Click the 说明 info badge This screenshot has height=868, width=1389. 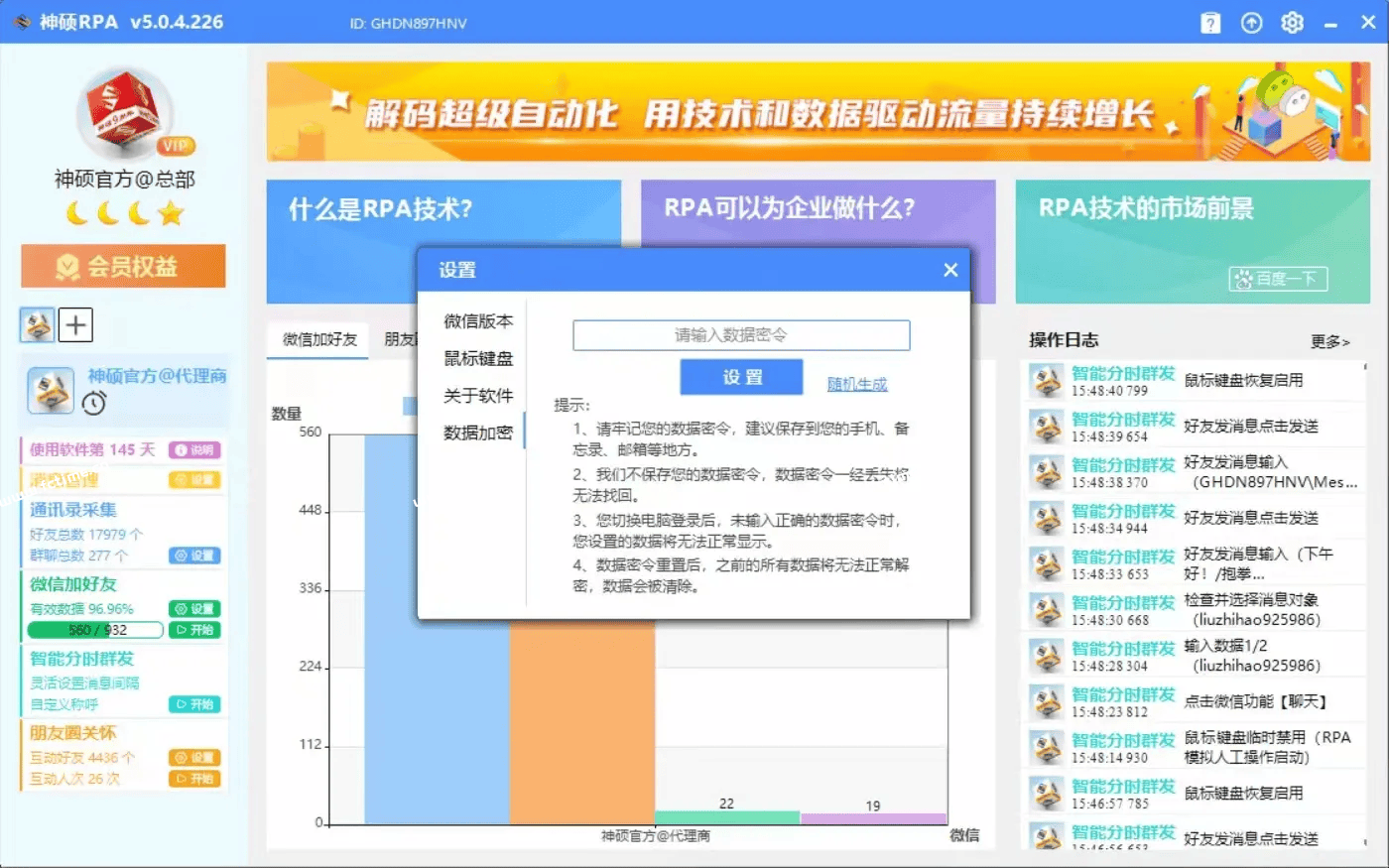click(194, 450)
